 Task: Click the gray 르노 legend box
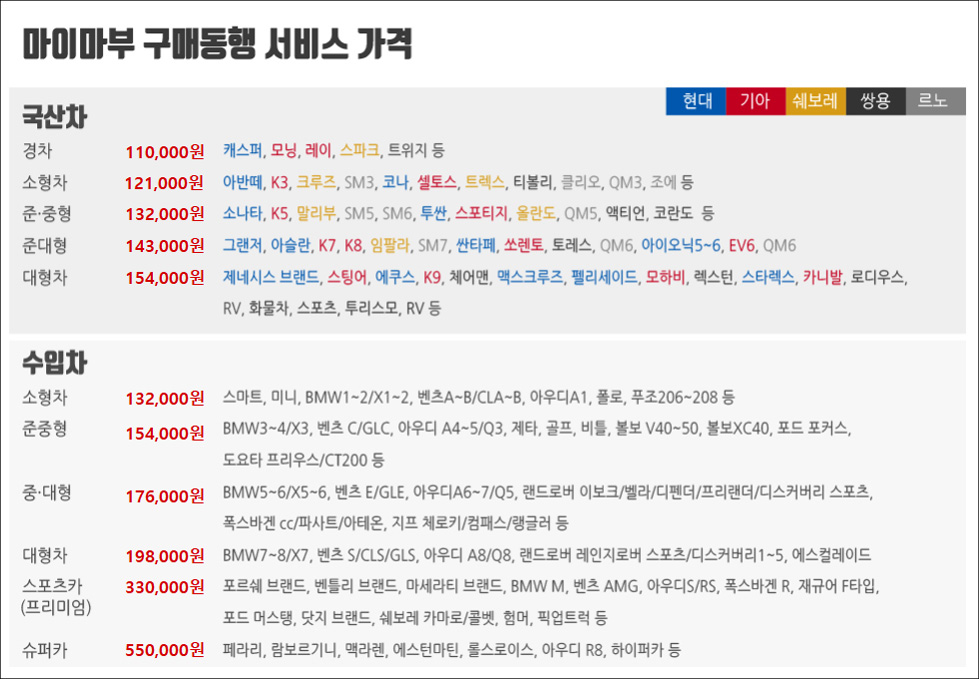click(936, 101)
